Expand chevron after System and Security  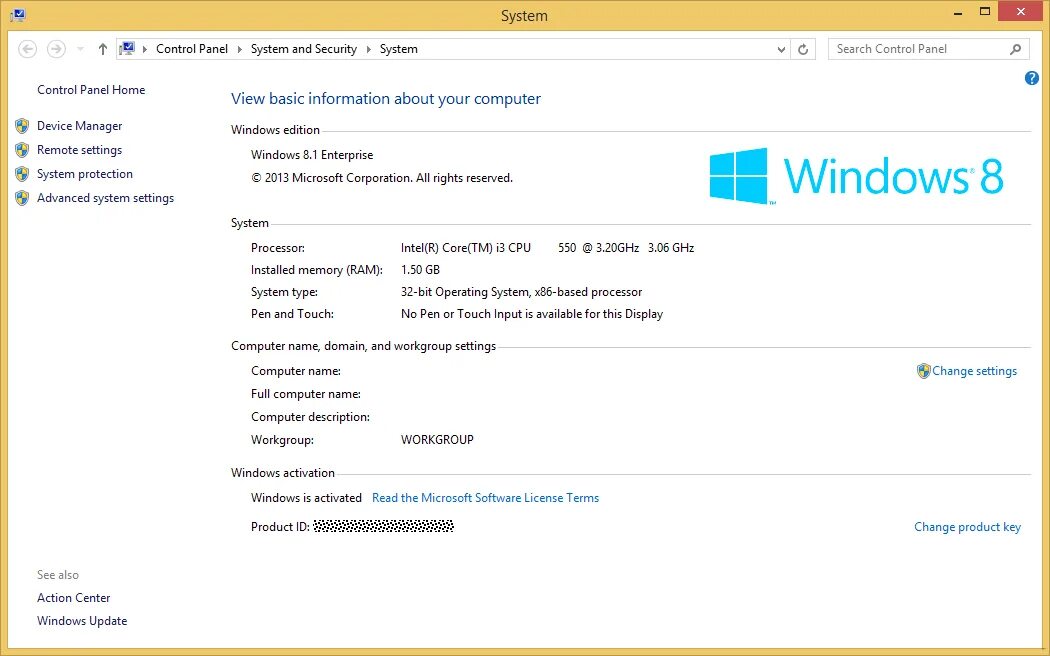(368, 49)
